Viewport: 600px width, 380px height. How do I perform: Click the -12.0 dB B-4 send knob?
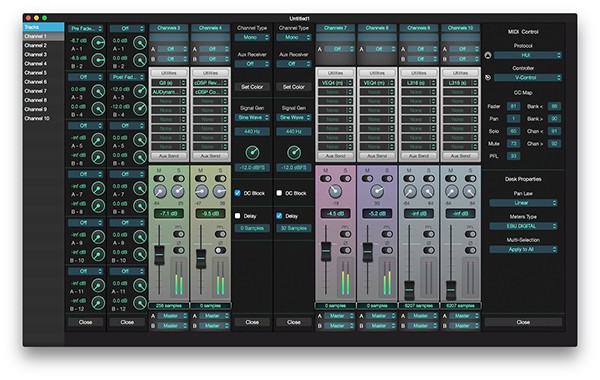pos(140,109)
